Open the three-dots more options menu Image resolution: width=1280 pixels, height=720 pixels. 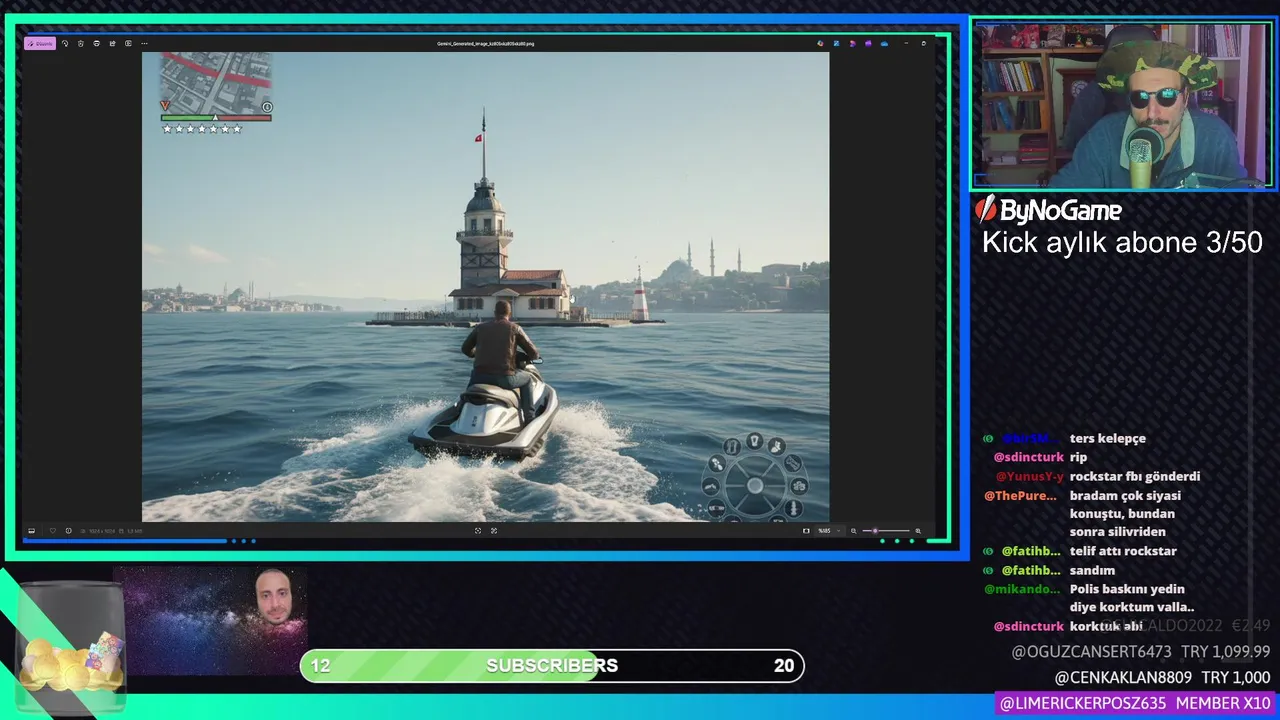tap(144, 43)
